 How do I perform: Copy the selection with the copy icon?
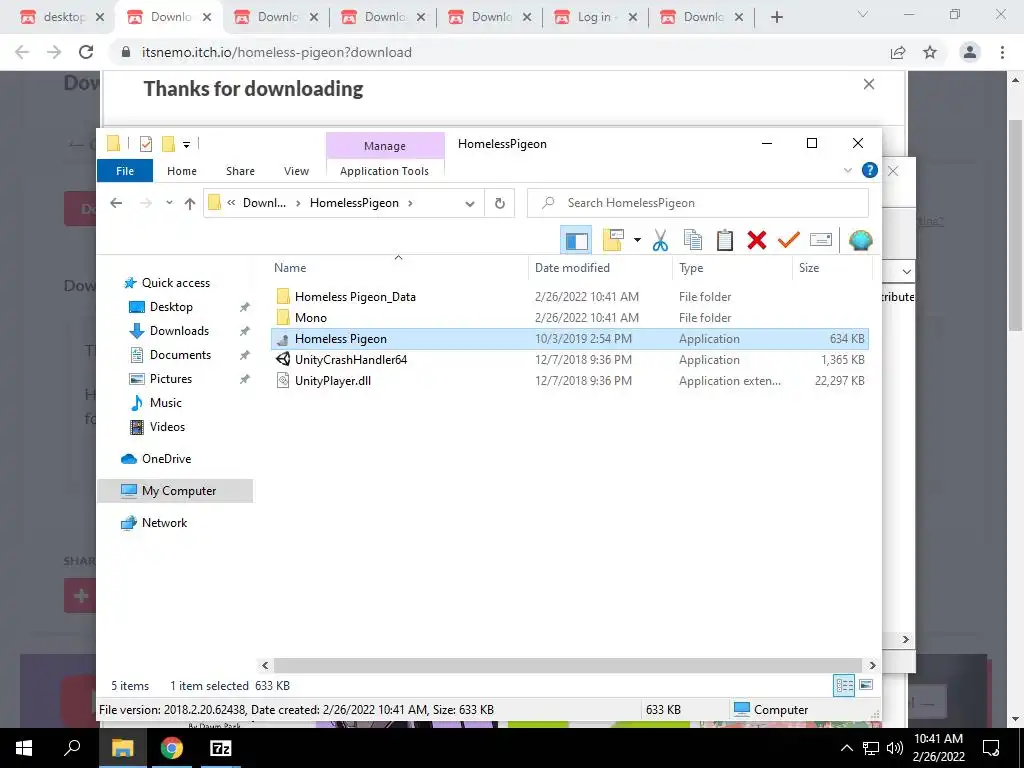(x=692, y=240)
